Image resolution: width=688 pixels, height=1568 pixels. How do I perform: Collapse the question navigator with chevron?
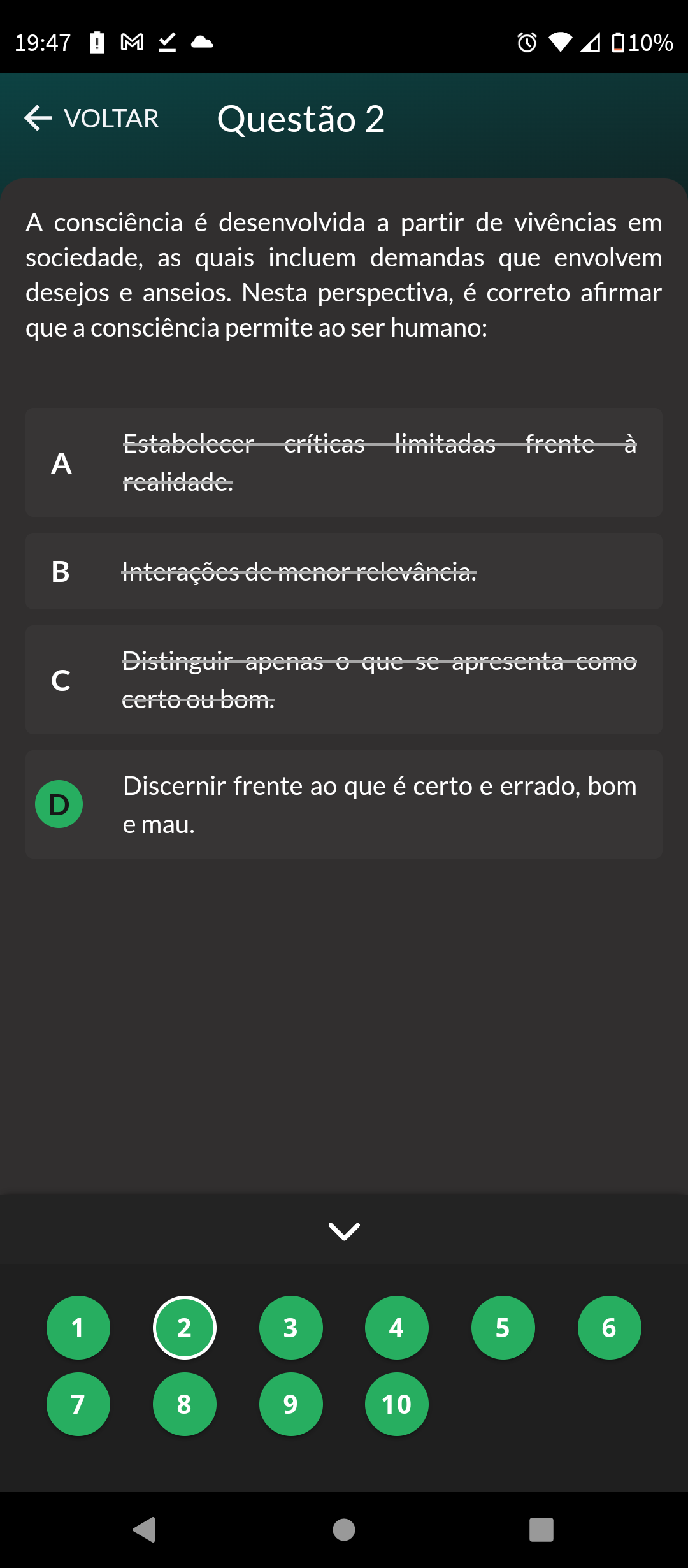point(344,1231)
